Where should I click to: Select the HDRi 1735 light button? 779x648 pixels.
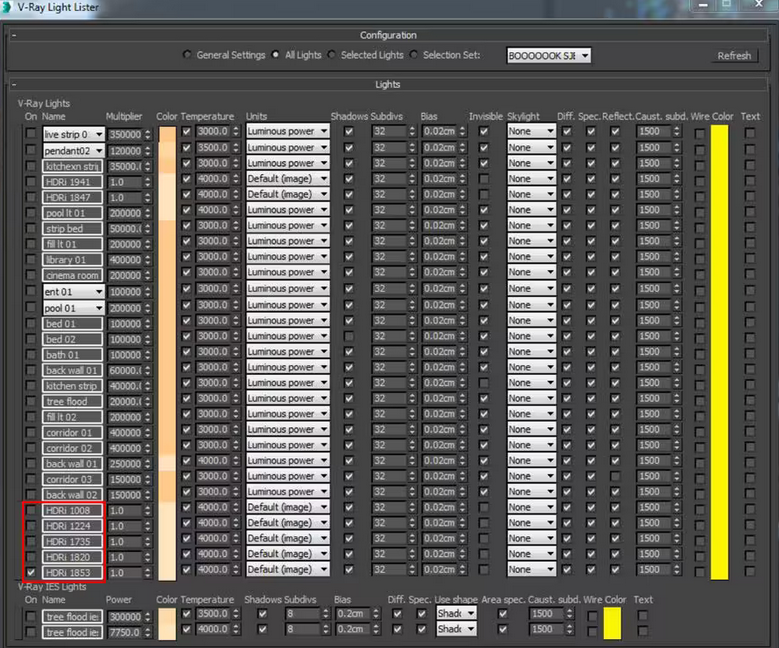coord(73,542)
